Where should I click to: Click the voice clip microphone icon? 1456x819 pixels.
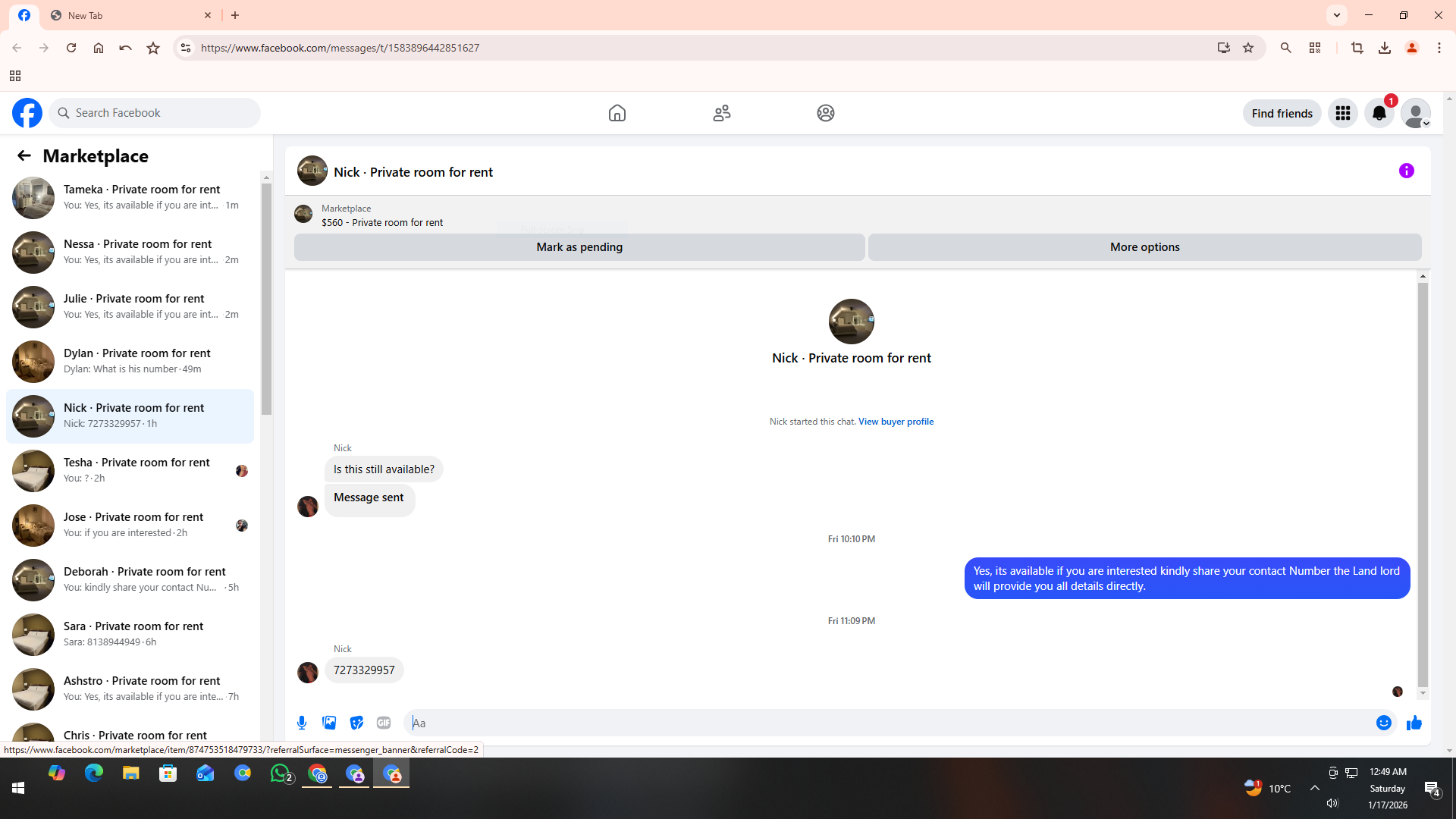pyautogui.click(x=302, y=723)
